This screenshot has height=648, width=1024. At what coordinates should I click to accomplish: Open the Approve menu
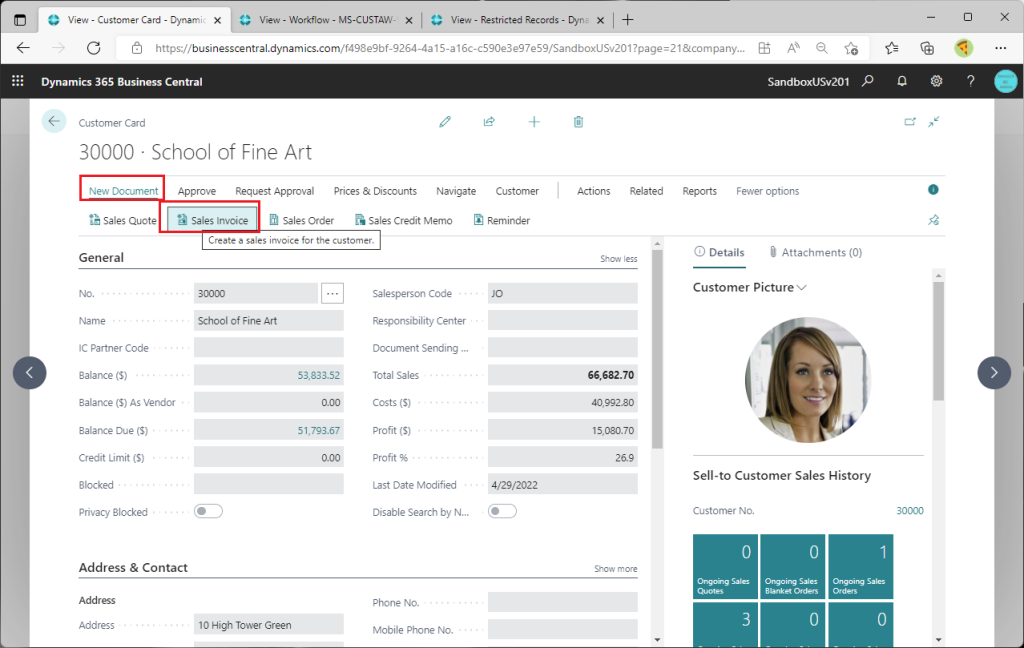[x=197, y=191]
